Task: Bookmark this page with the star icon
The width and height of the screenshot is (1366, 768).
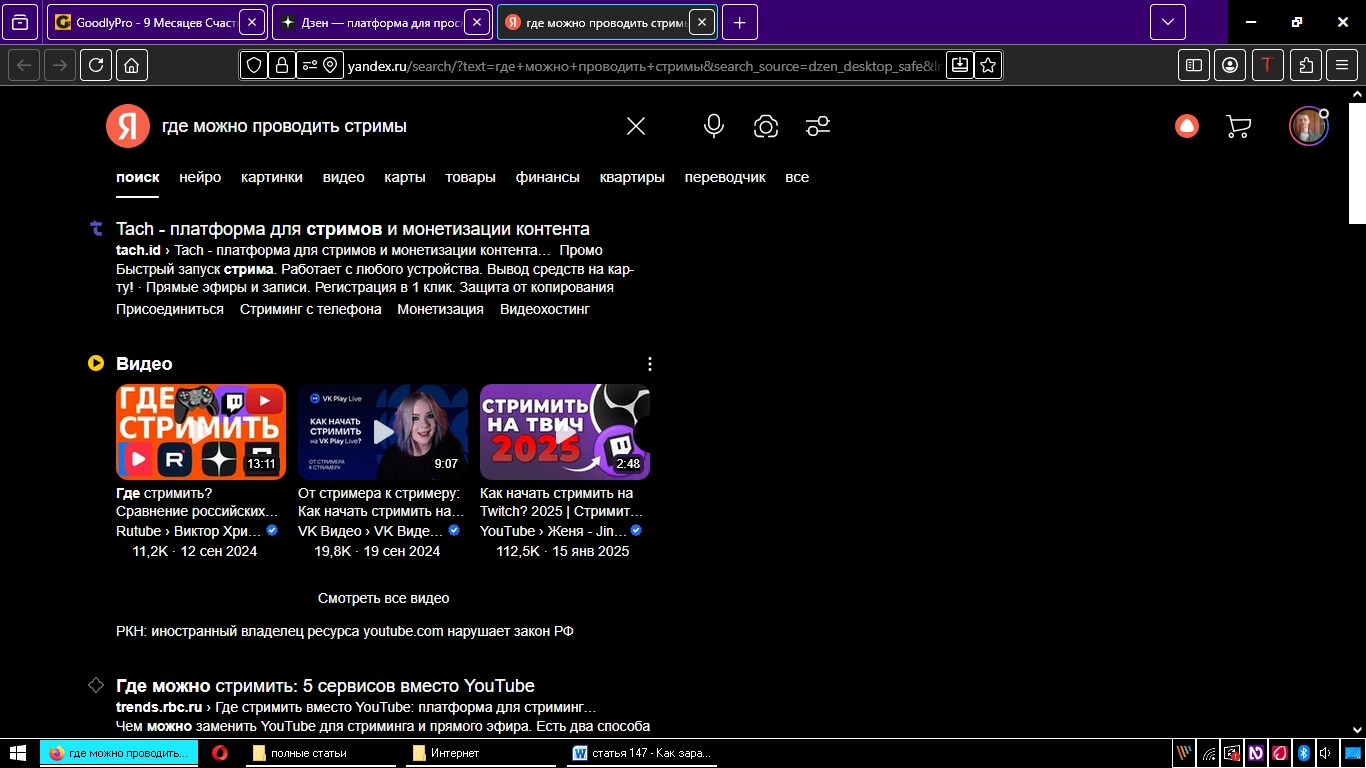Action: pos(988,65)
